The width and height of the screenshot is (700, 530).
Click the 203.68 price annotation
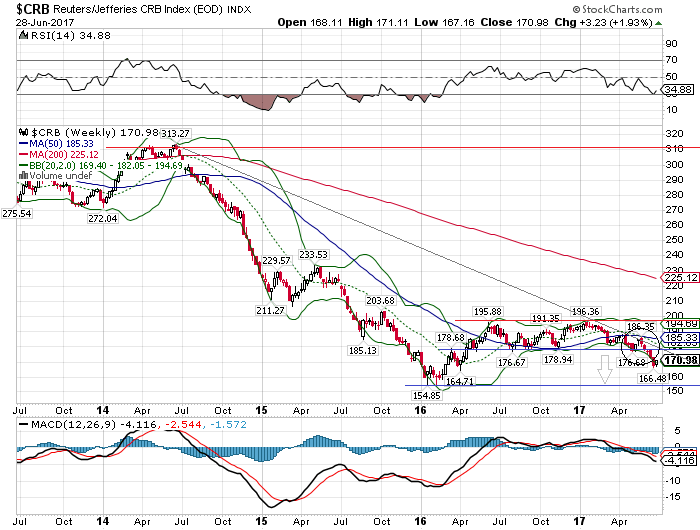pos(380,300)
